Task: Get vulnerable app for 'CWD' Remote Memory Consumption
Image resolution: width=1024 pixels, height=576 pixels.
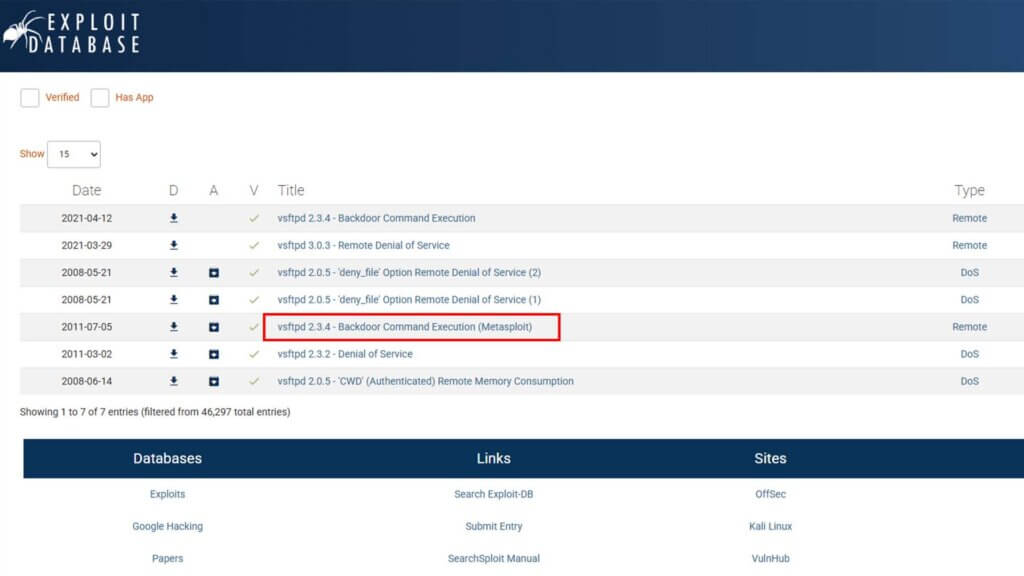Action: pyautogui.click(x=214, y=381)
